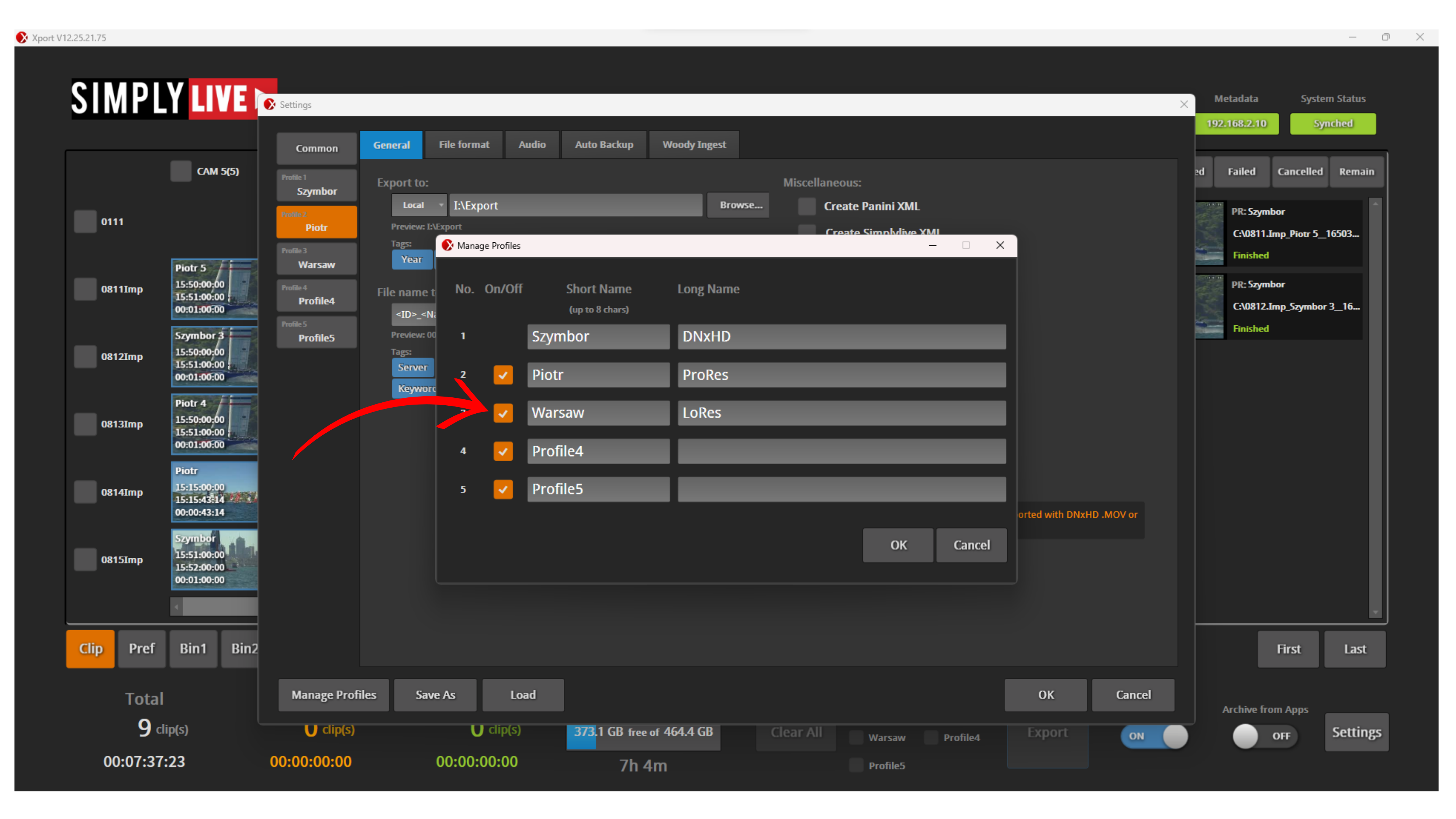Click Cancel at the bottom of Settings
This screenshot has width=1456, height=819.
pos(1133,695)
